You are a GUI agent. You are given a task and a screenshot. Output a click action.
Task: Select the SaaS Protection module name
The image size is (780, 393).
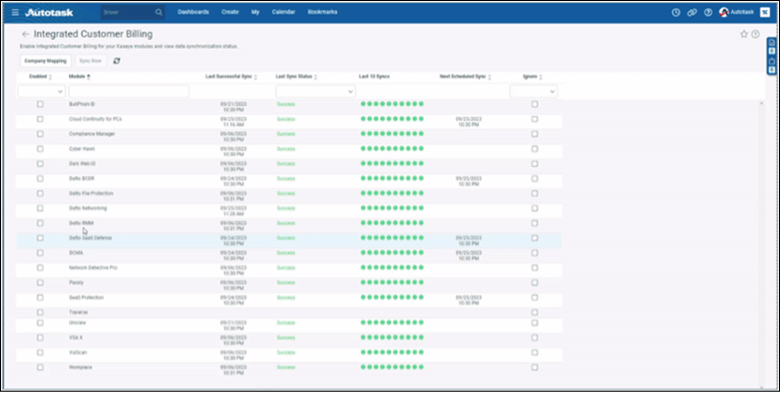click(x=86, y=297)
